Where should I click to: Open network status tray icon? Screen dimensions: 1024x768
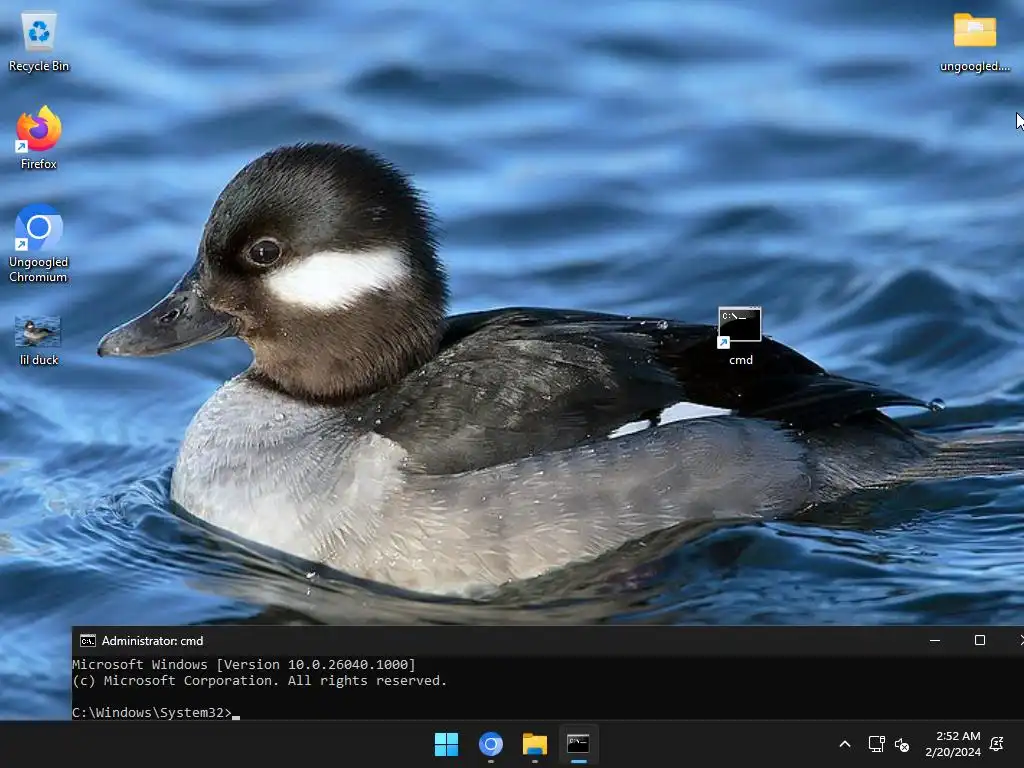point(876,744)
